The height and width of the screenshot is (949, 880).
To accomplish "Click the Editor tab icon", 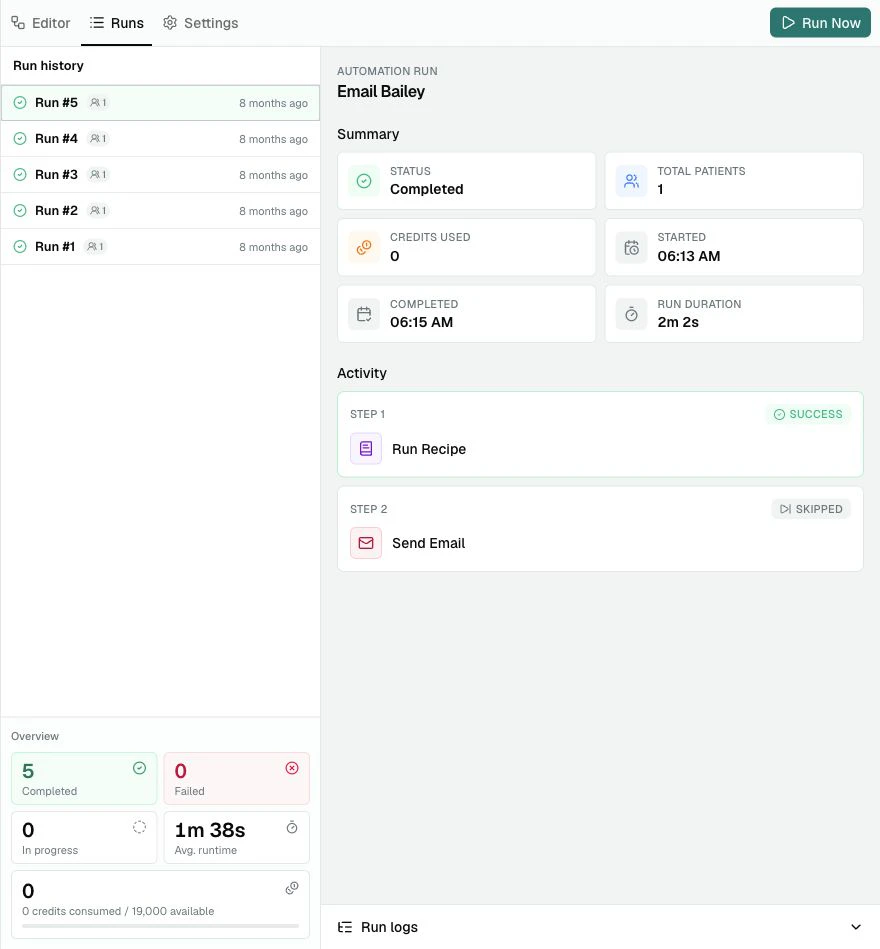I will pos(18,23).
